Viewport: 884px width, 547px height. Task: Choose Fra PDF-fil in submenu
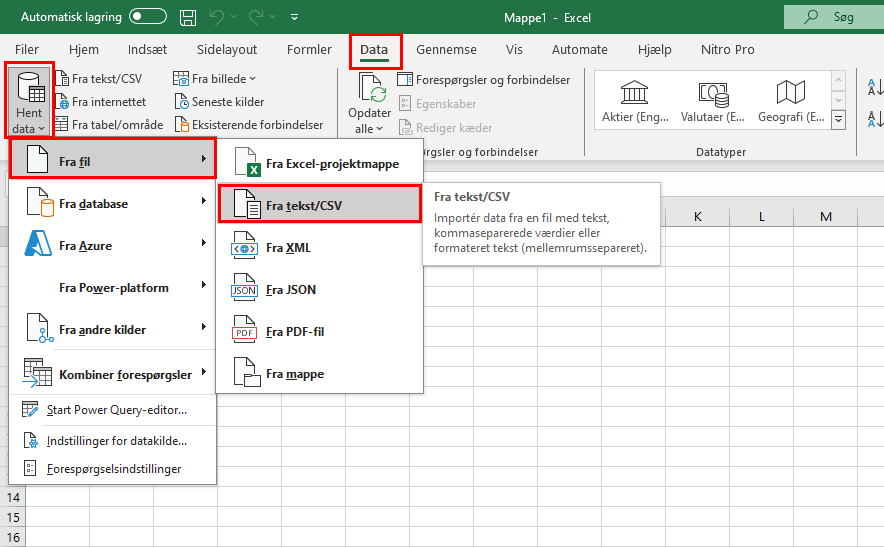pos(320,332)
